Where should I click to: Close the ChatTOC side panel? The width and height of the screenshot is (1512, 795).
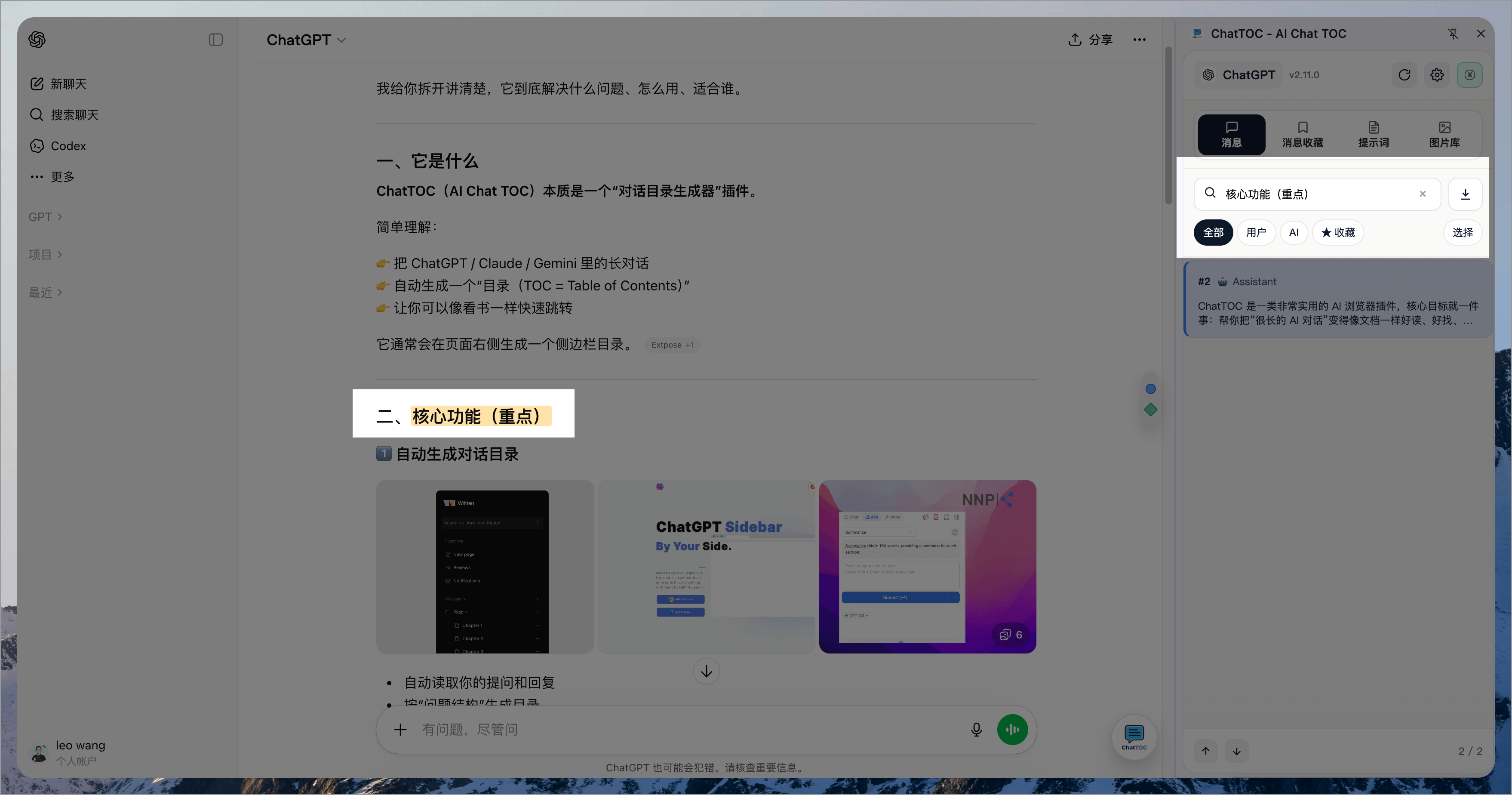click(1481, 34)
